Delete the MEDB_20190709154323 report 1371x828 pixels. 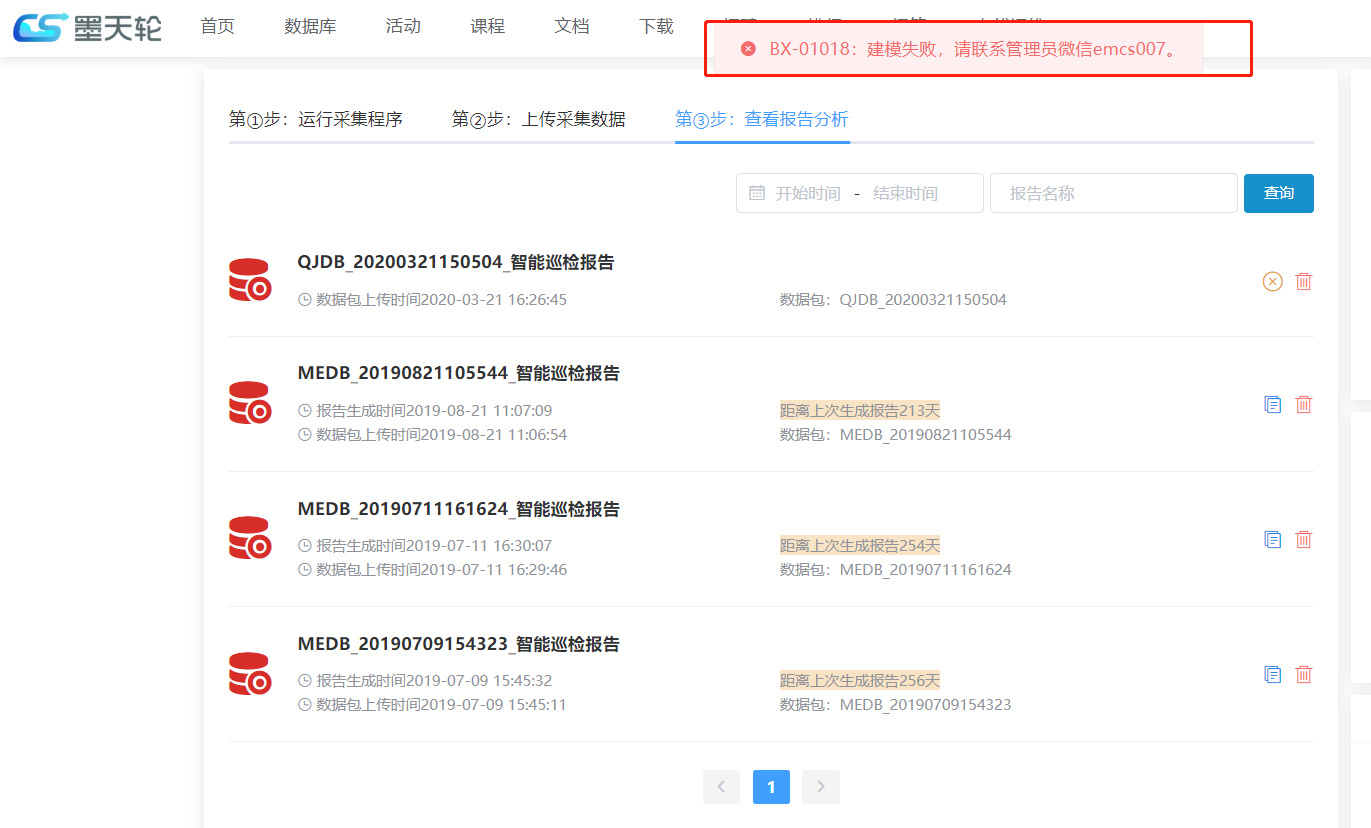[1303, 675]
